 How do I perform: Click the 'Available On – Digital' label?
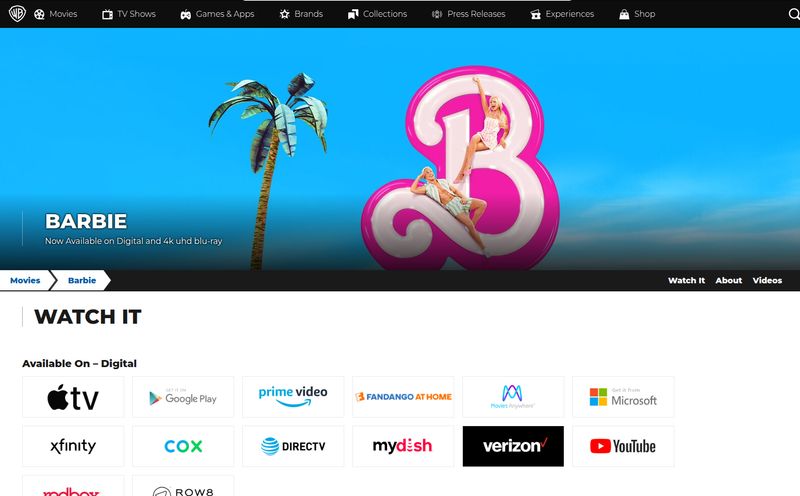tap(79, 363)
